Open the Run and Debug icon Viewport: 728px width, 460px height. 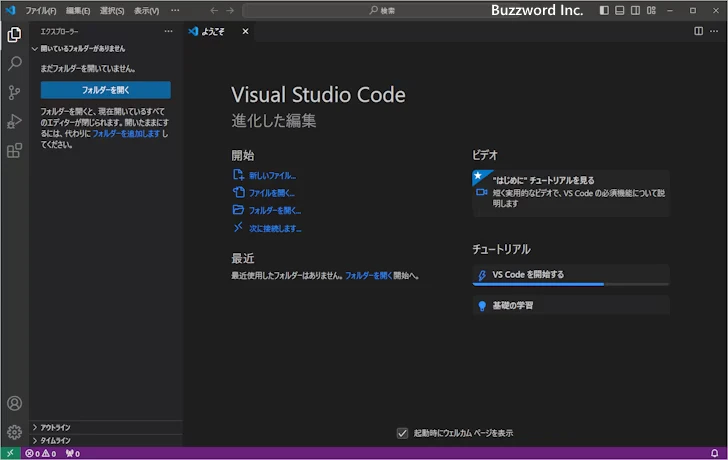click(x=14, y=121)
